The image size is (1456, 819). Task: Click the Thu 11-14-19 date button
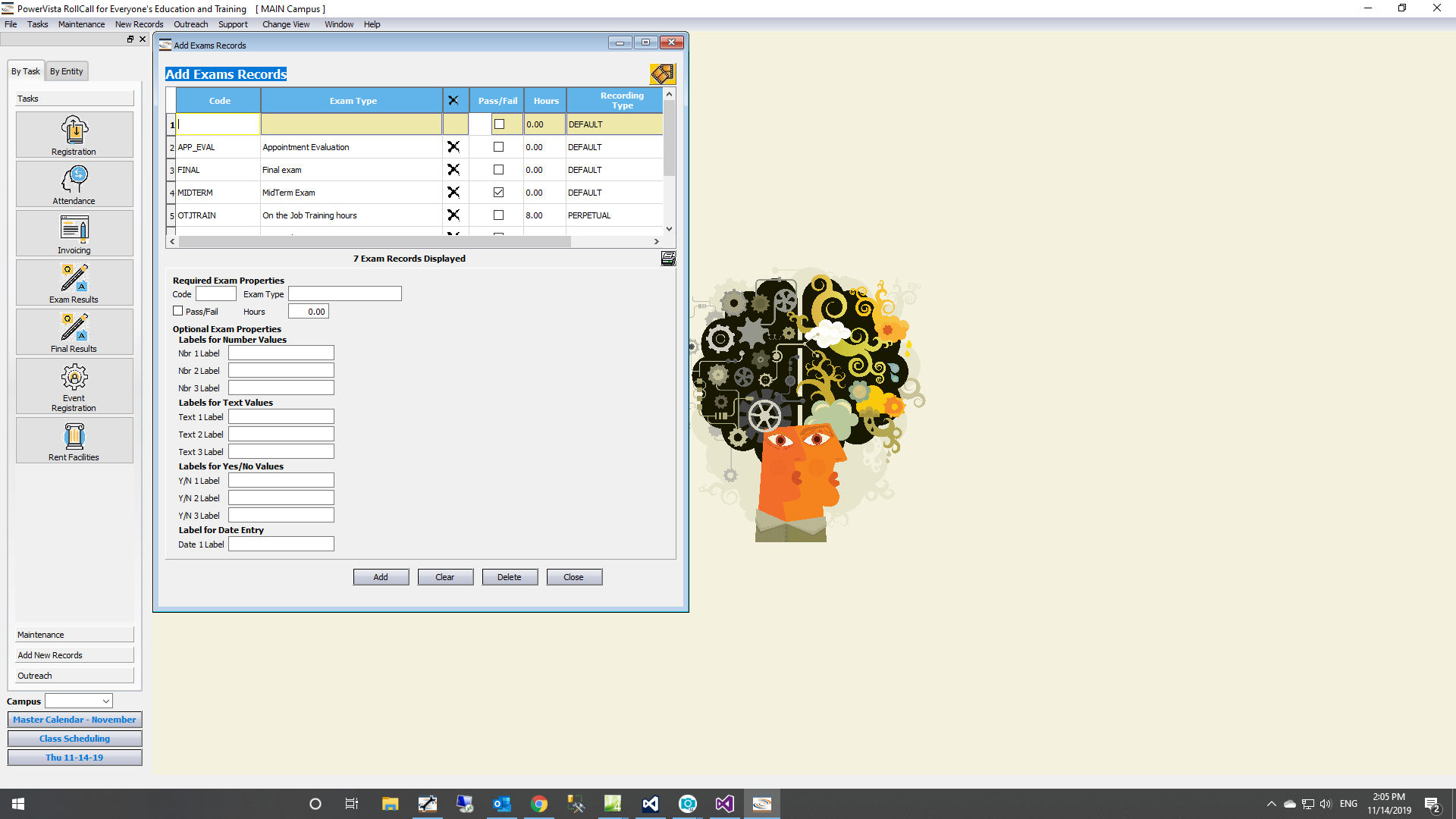[74, 758]
